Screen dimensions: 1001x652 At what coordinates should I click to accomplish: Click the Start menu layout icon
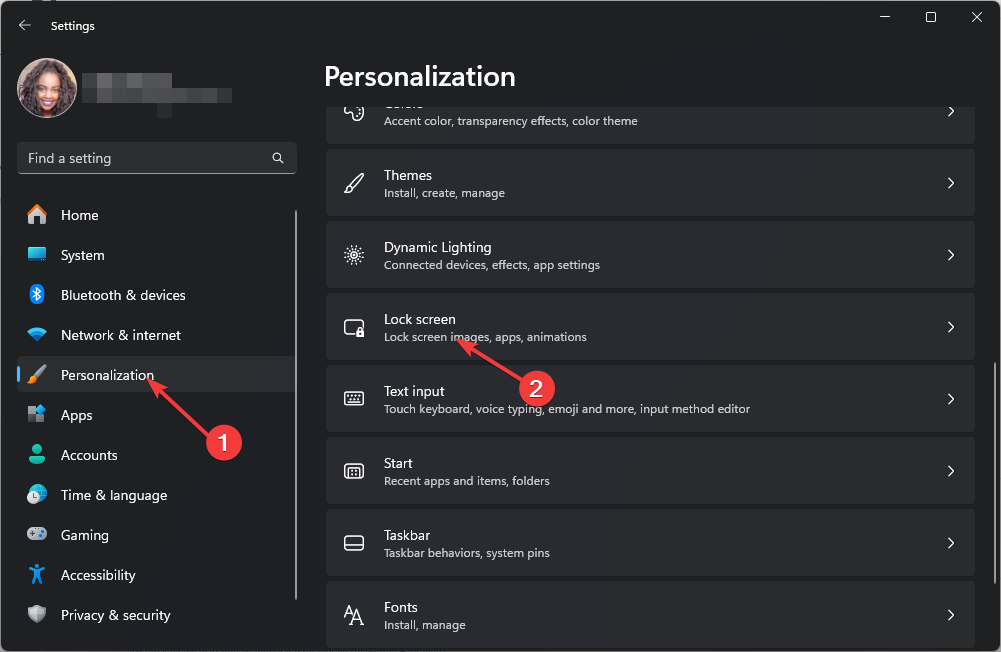pyautogui.click(x=354, y=471)
